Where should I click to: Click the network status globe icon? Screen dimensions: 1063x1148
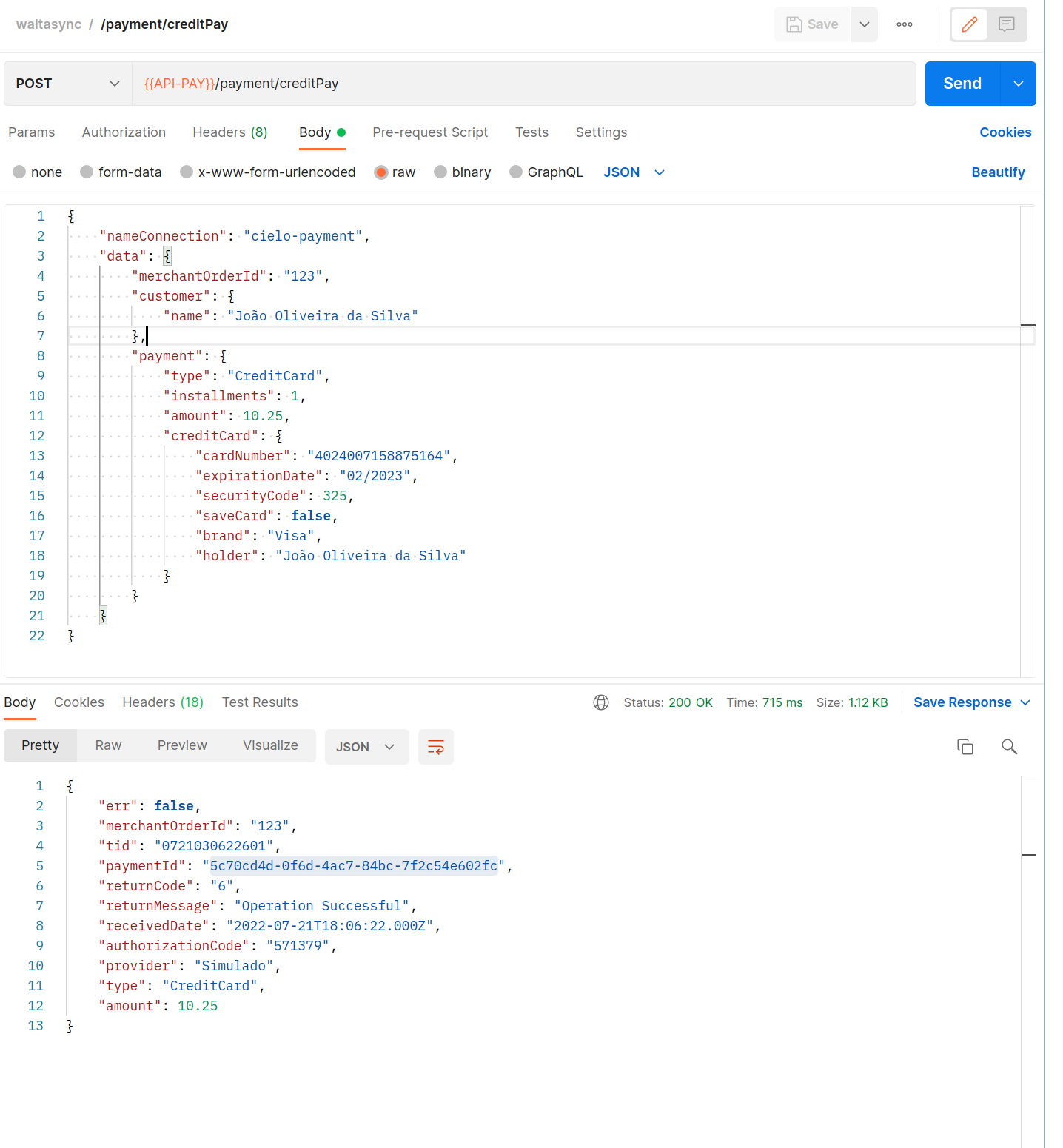(600, 702)
